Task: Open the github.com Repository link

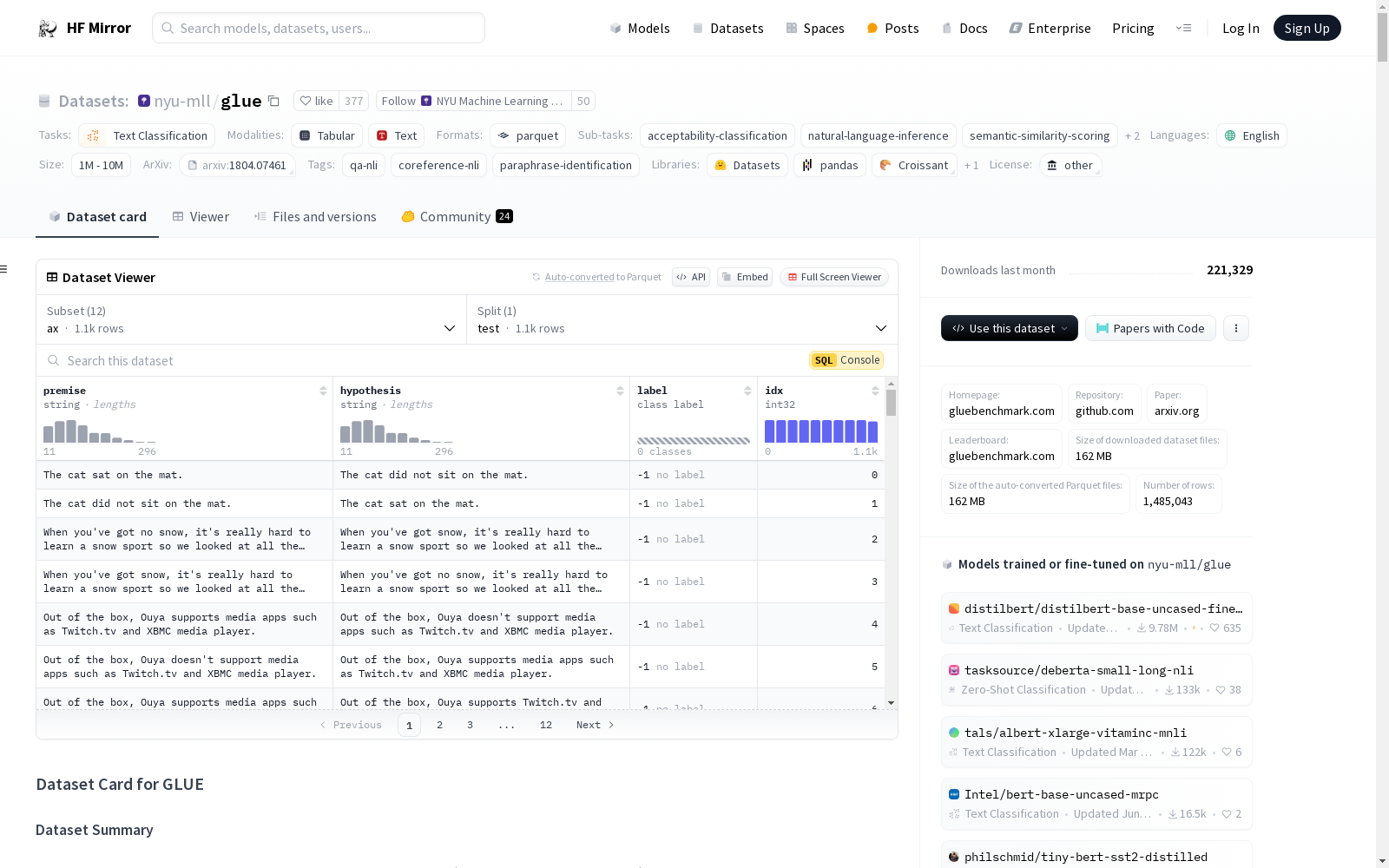Action: 1104,404
